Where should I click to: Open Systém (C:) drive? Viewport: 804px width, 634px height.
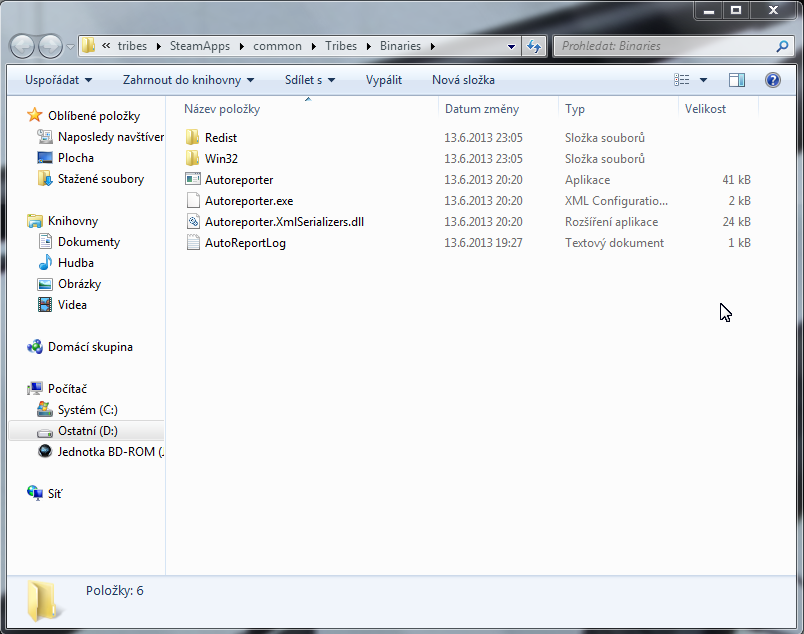[87, 410]
